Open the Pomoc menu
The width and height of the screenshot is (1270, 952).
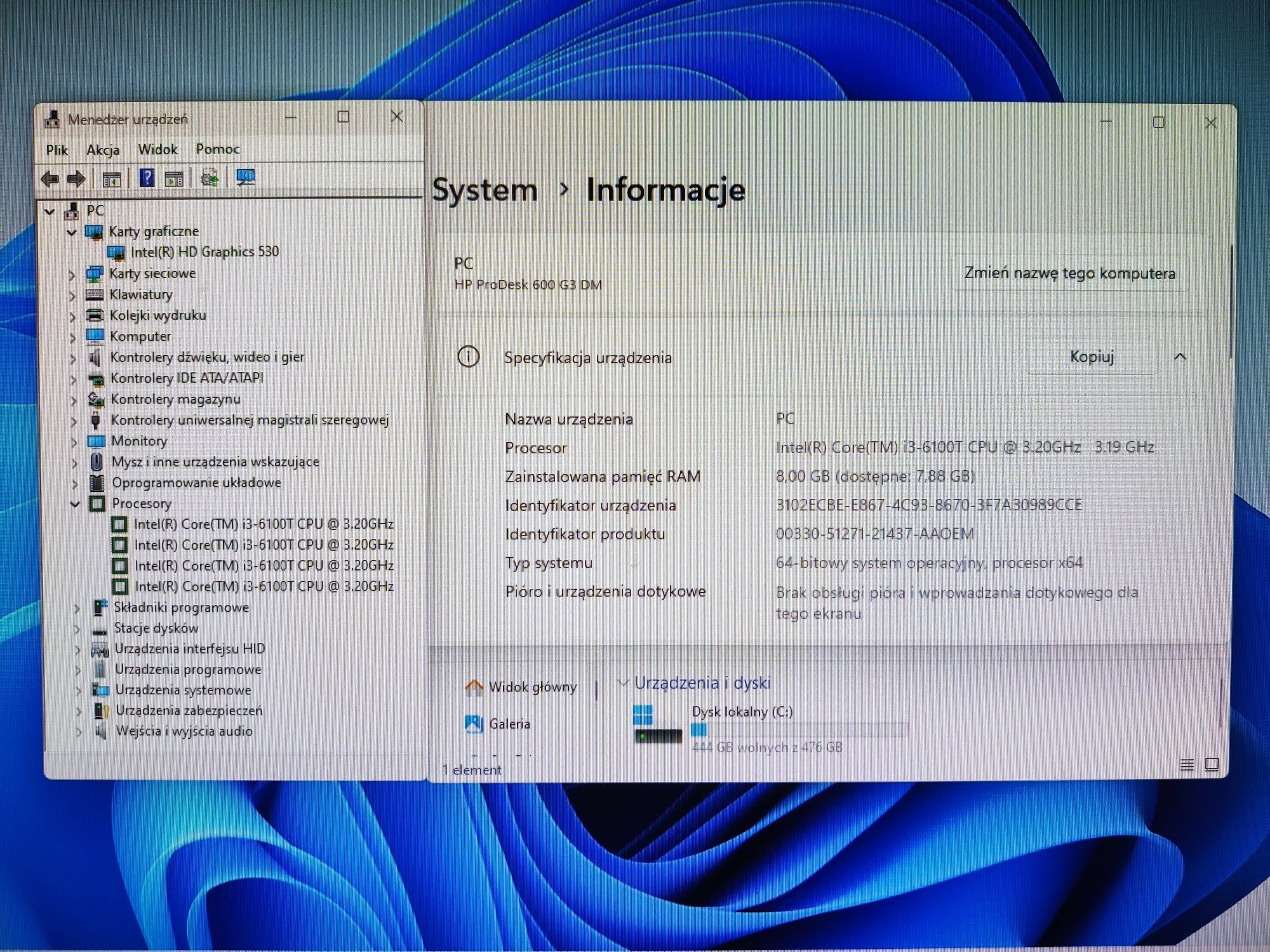[x=218, y=149]
